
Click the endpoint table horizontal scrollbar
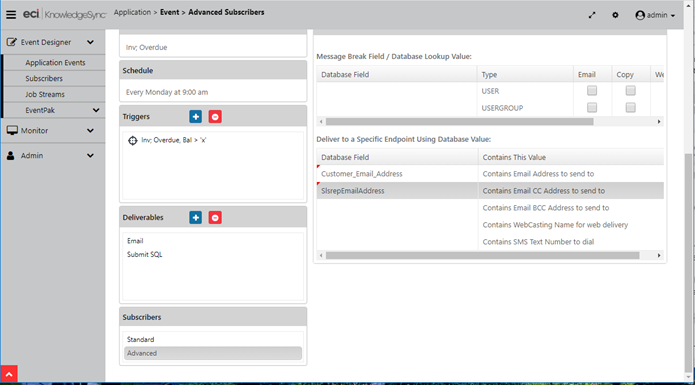482,256
